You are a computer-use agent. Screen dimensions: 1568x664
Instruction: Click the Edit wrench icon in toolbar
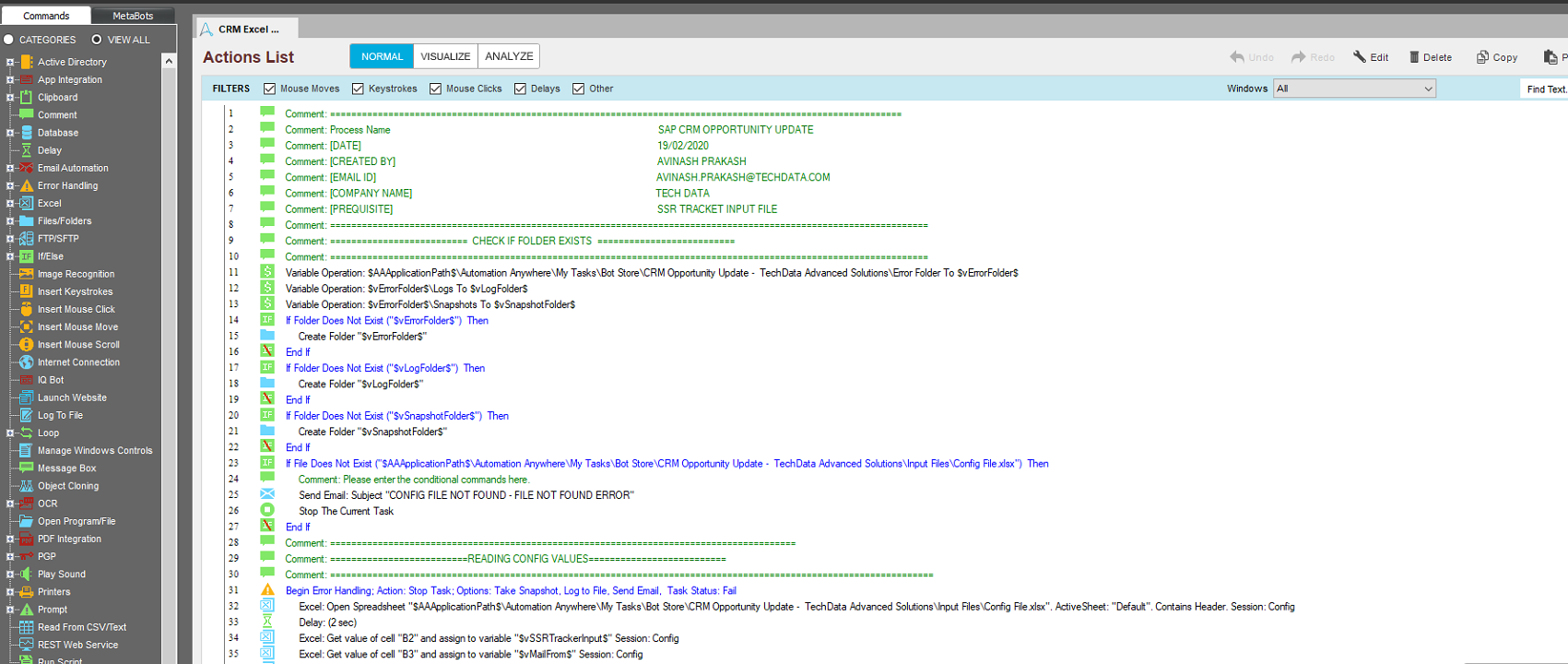(1360, 57)
